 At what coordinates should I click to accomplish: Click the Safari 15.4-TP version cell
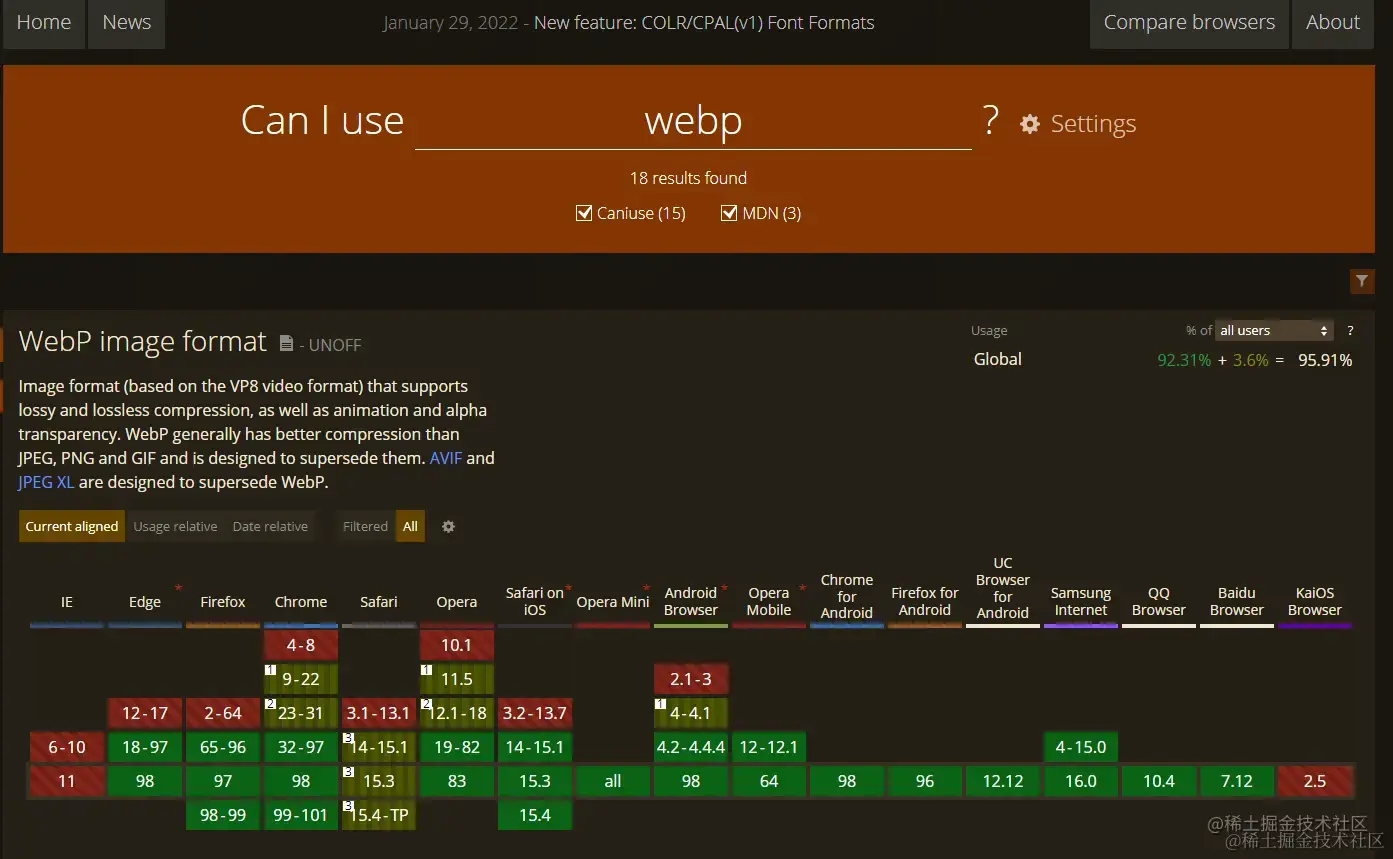pyautogui.click(x=379, y=815)
